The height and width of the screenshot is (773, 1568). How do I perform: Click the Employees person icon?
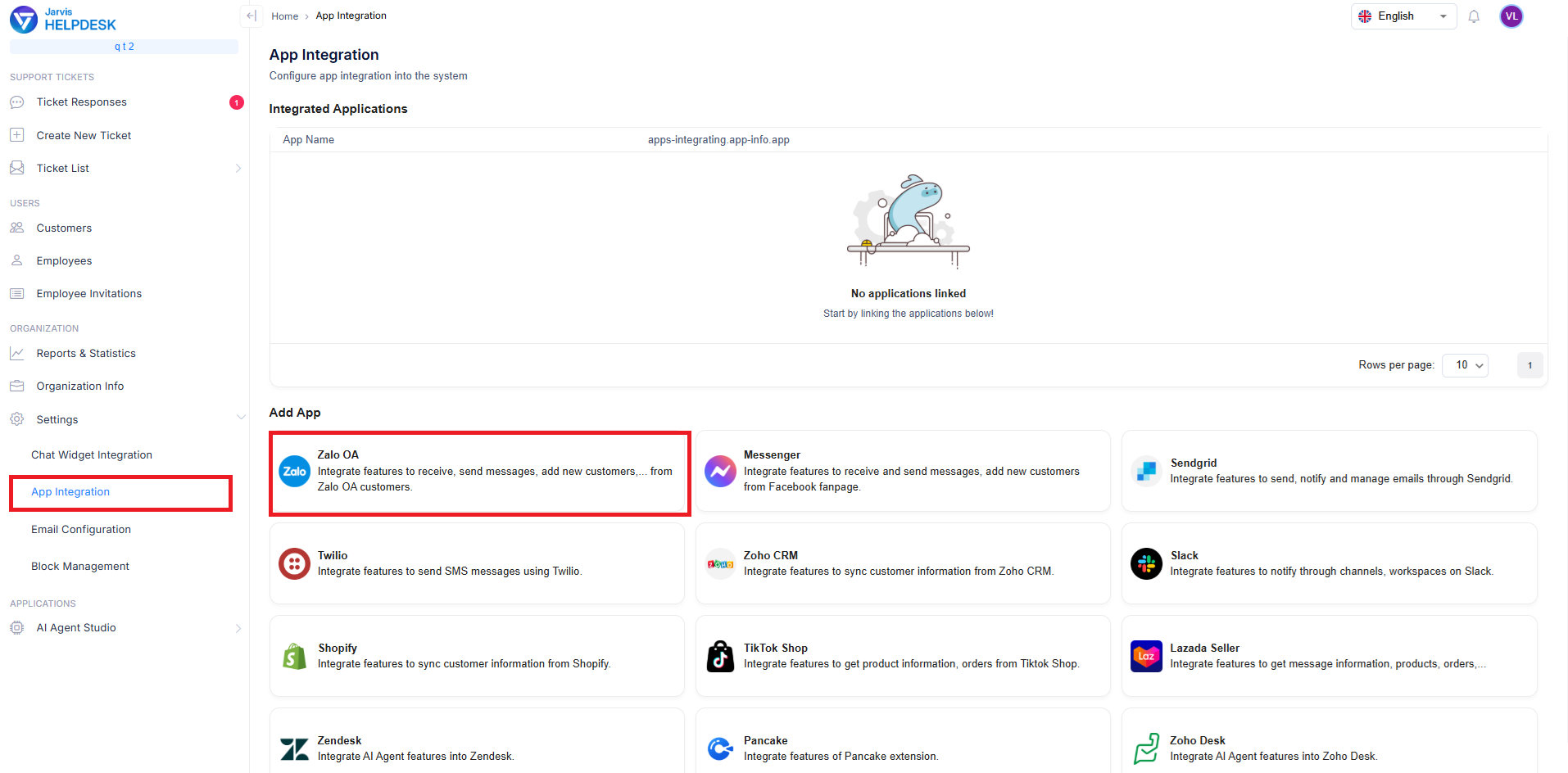tap(16, 260)
